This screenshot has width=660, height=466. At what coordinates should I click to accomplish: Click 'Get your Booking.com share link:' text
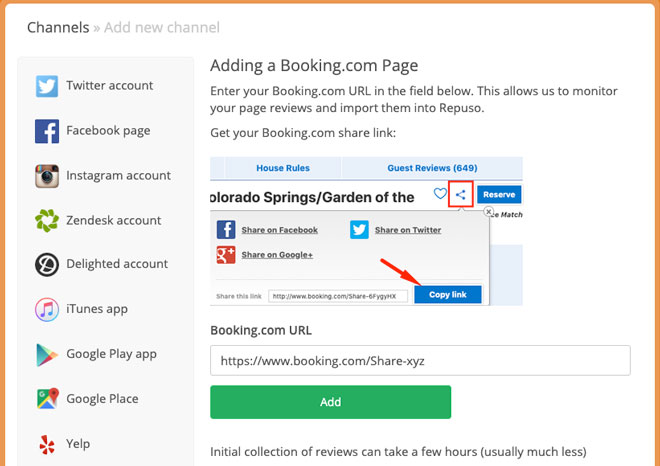pos(303,133)
